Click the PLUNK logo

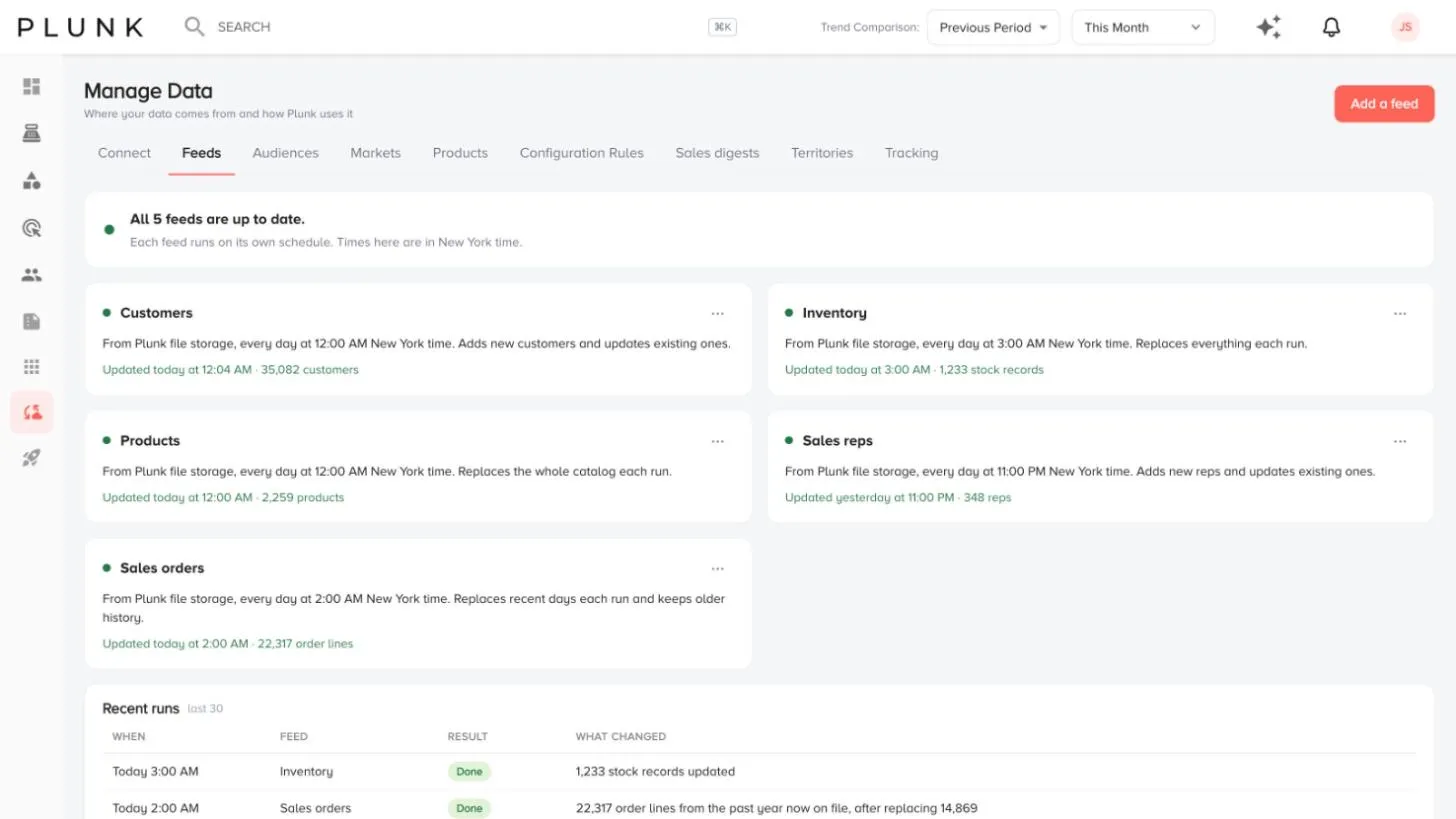pos(81,27)
